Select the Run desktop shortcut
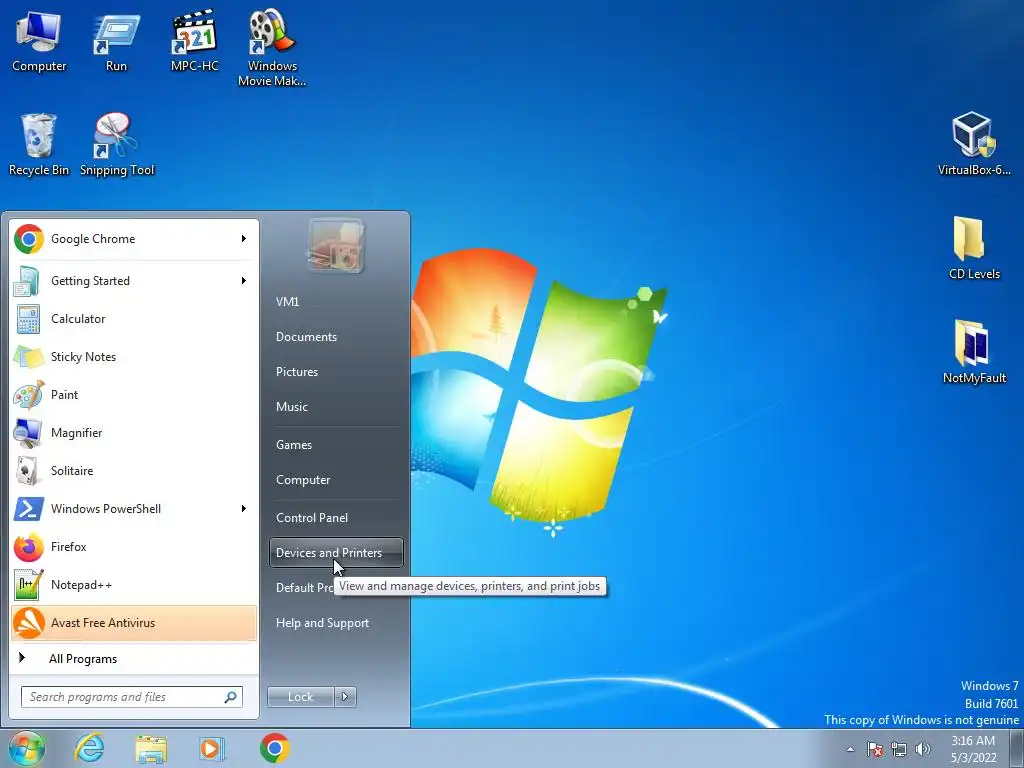 116,42
